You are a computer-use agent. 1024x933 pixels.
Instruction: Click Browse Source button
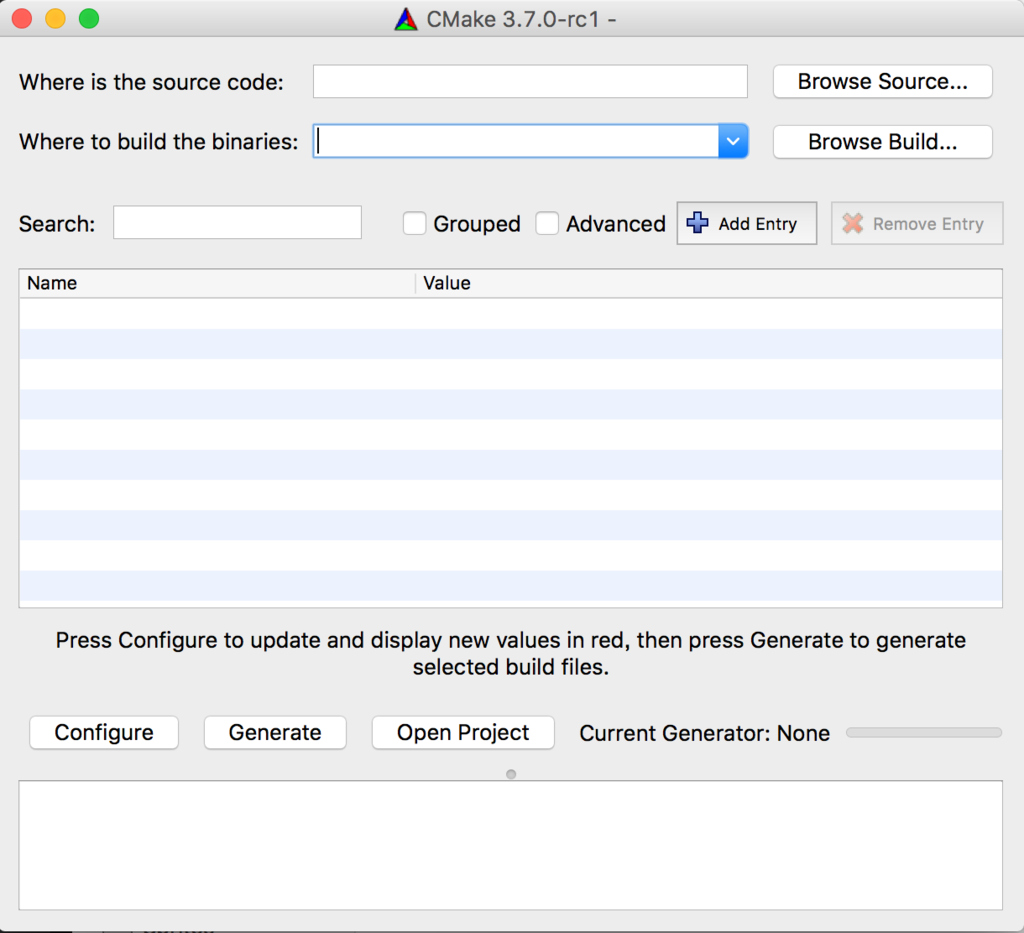[x=882, y=82]
